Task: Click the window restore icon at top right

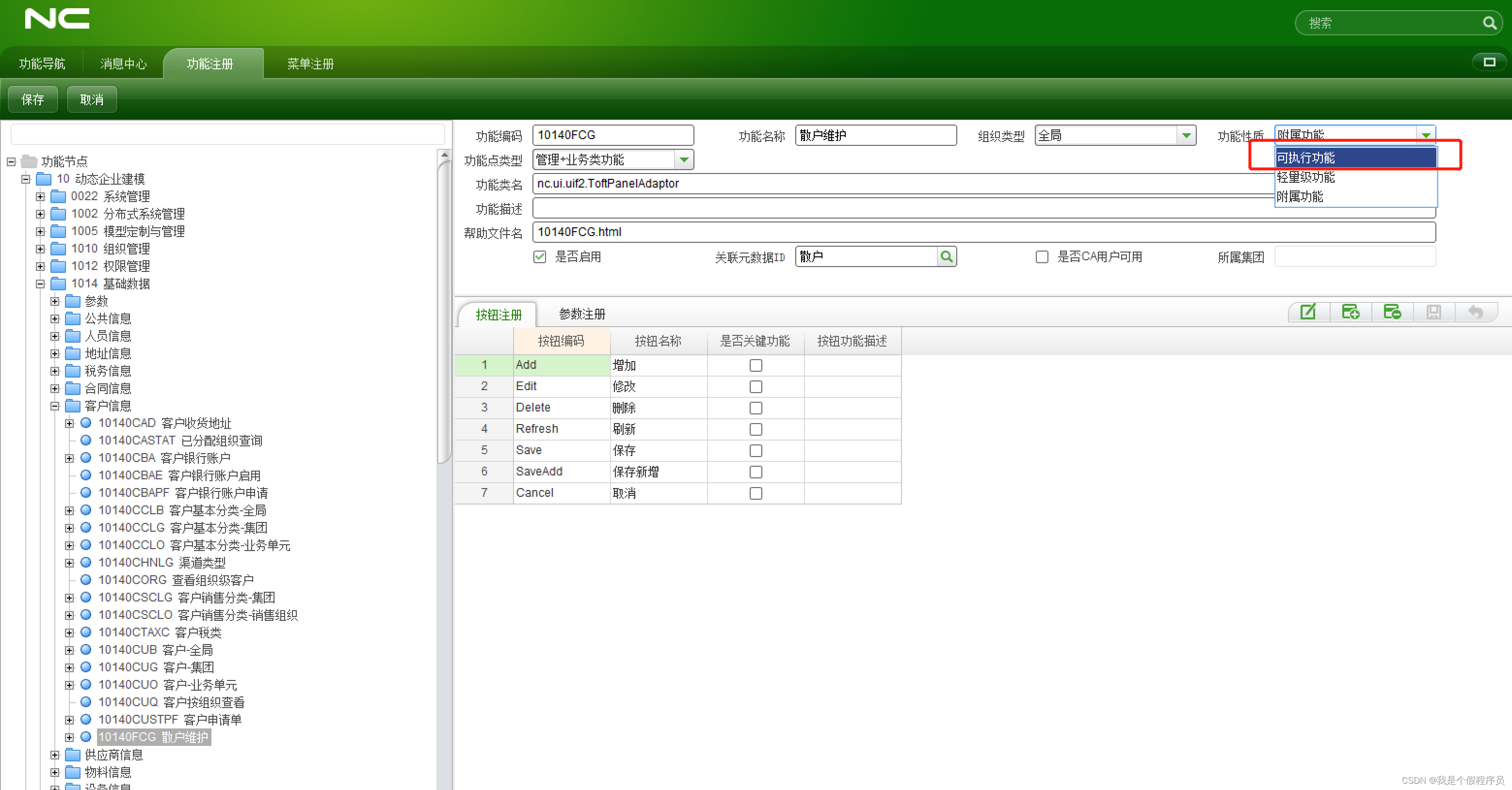Action: coord(1489,62)
